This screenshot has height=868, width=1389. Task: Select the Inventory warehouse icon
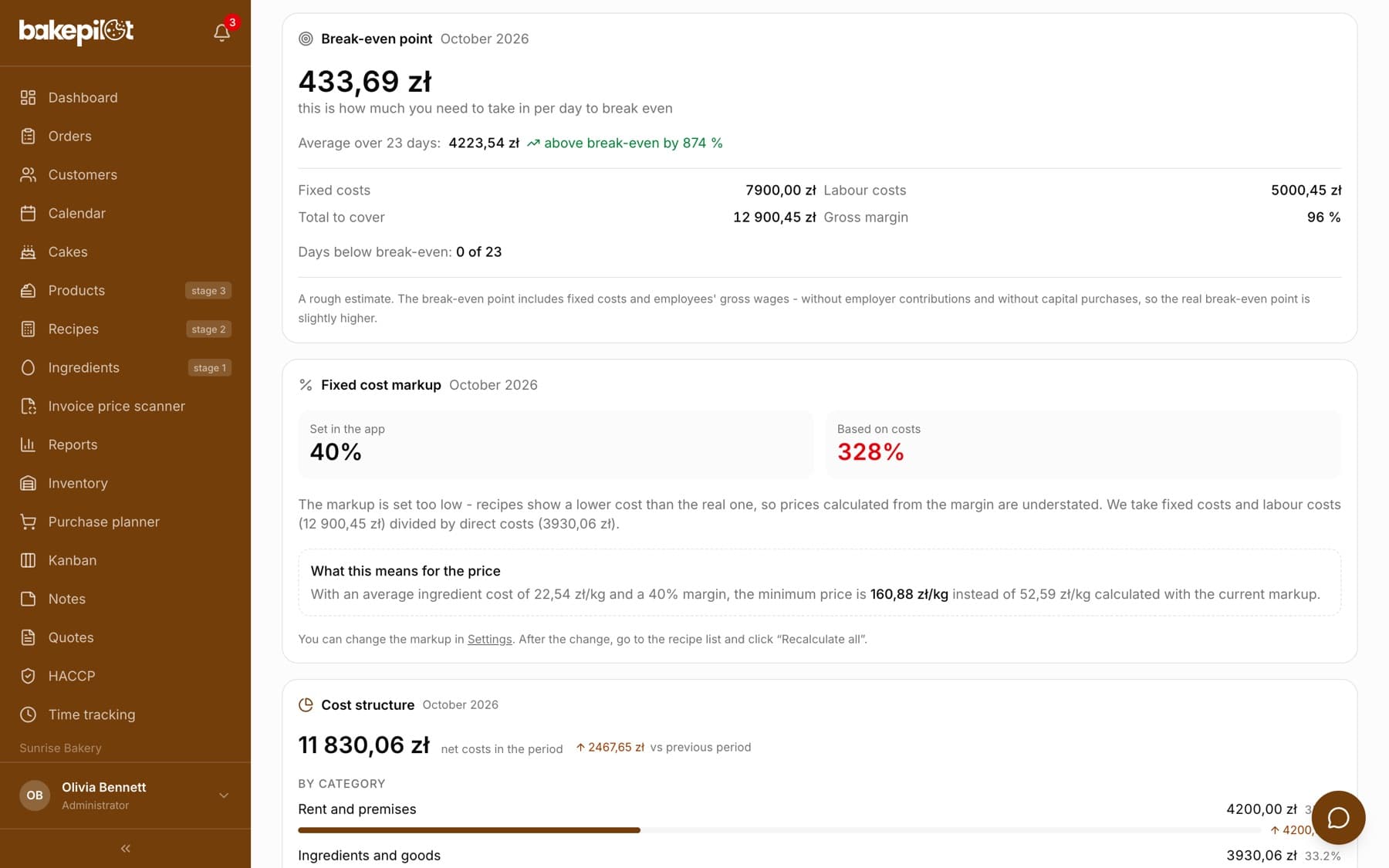29,483
